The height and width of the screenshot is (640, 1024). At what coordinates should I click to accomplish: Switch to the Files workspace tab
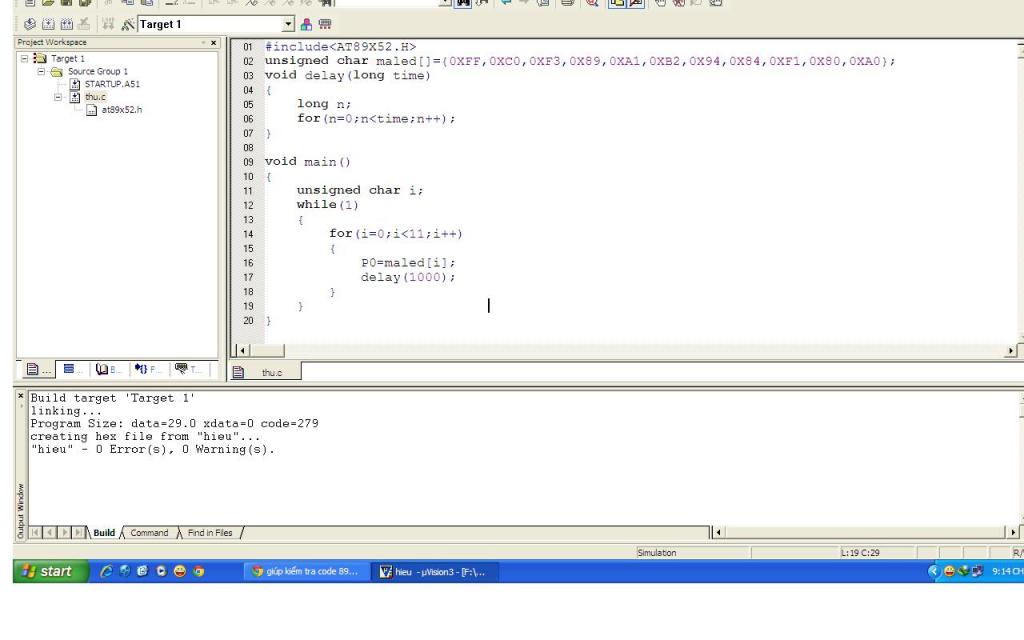(x=37, y=369)
